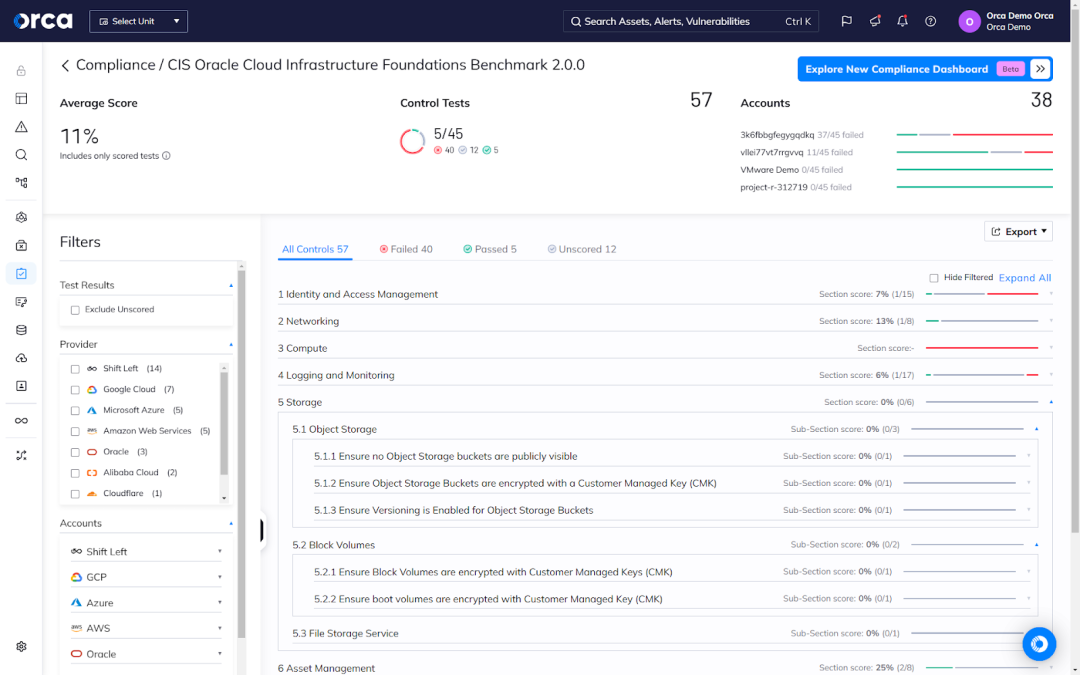Open the Export dropdown
Screen dimensions: 1080x675
pos(1018,231)
